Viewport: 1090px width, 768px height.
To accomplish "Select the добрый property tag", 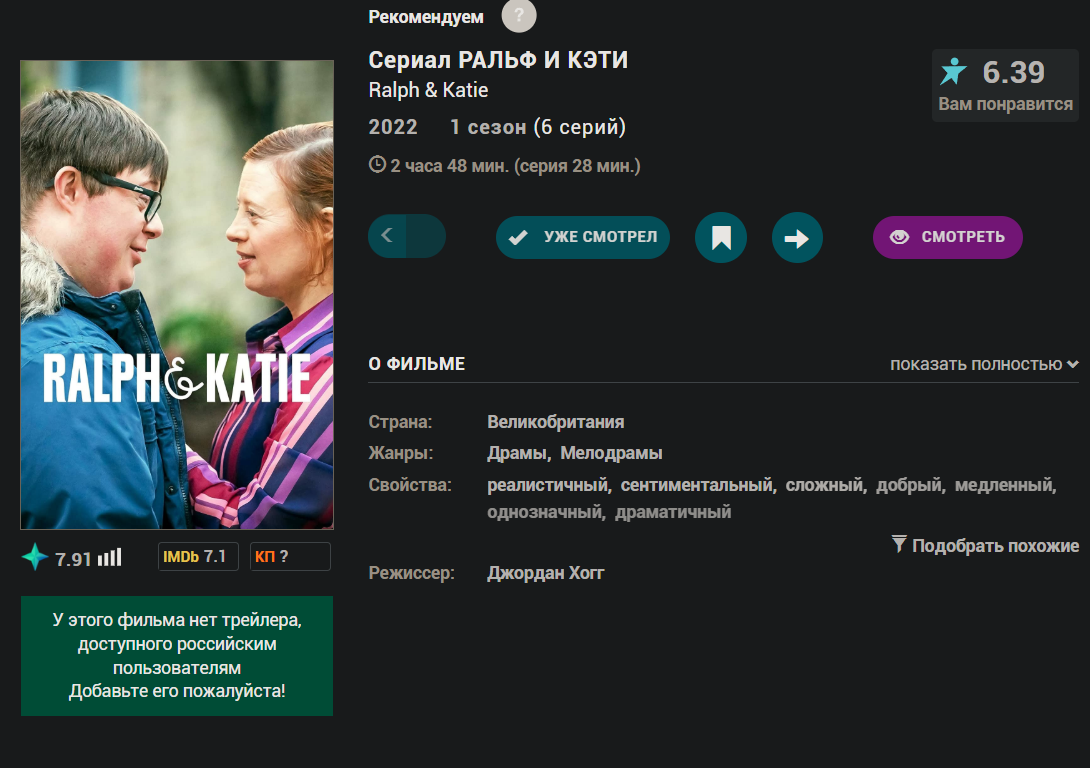I will click(x=909, y=485).
